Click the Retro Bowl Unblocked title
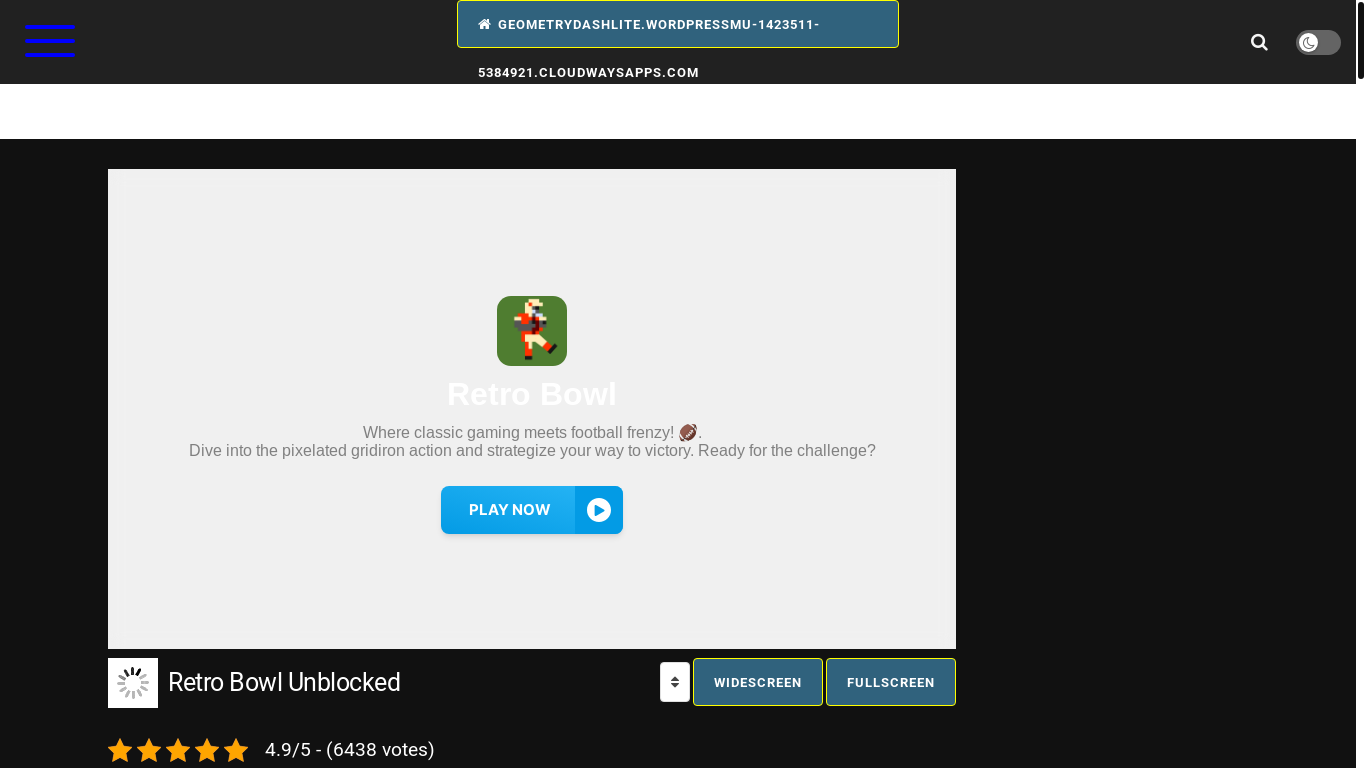This screenshot has width=1366, height=768. (284, 683)
